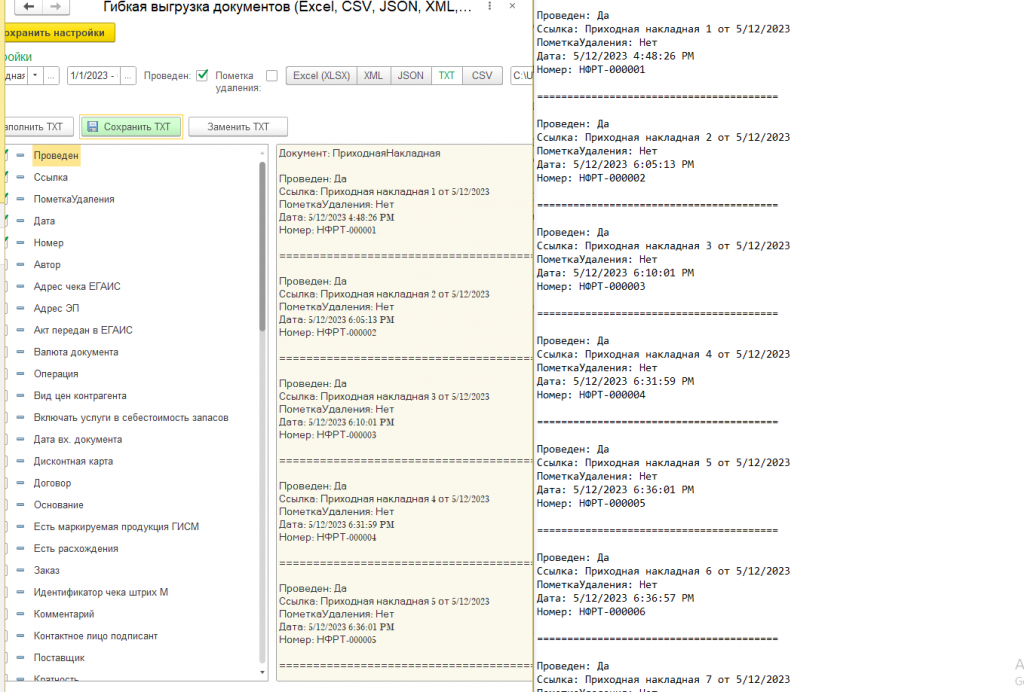The width and height of the screenshot is (1024, 692).
Task: Open the three-dot more actions menu
Action: click(x=490, y=7)
